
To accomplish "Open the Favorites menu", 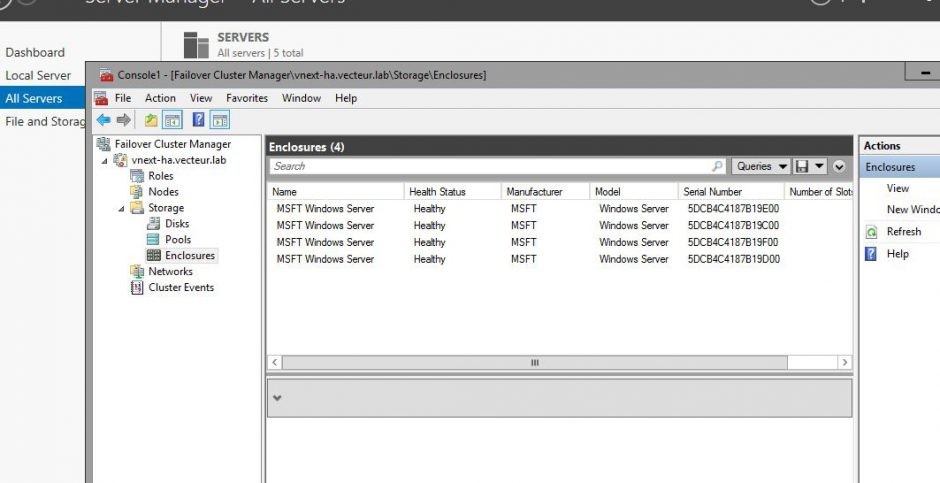I will [246, 98].
